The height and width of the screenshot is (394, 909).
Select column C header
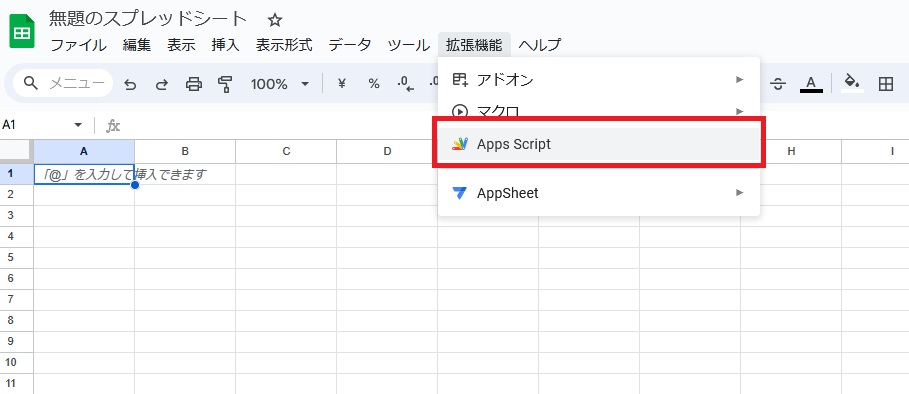(286, 151)
